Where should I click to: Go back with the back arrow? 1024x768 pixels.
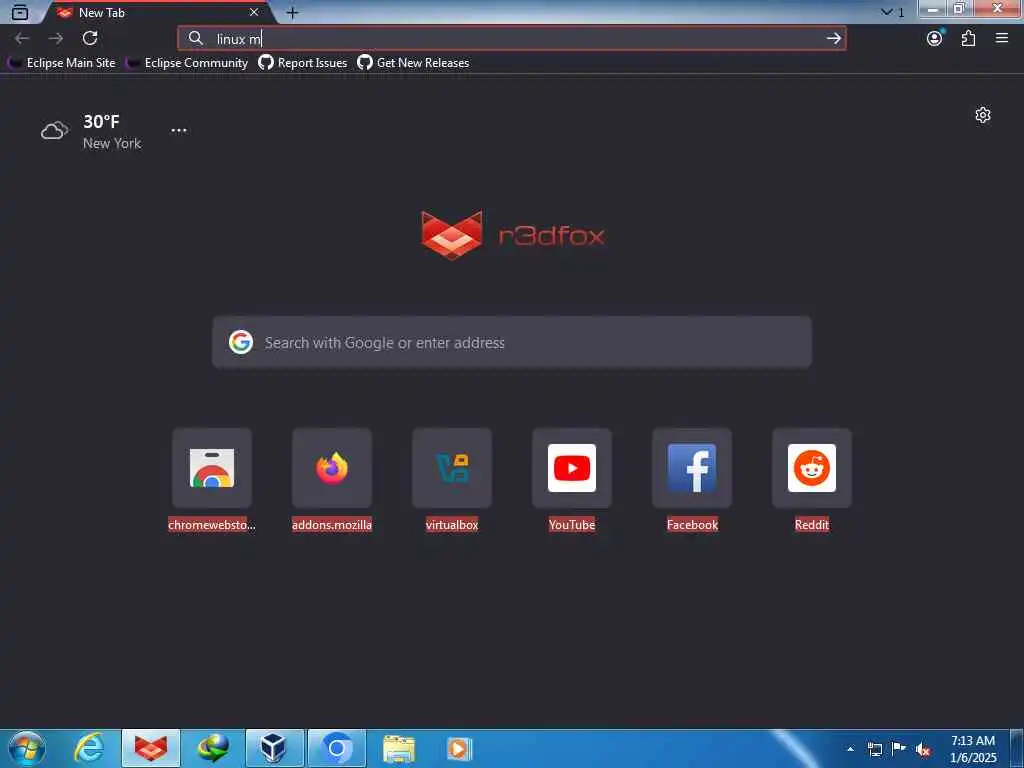tap(22, 38)
